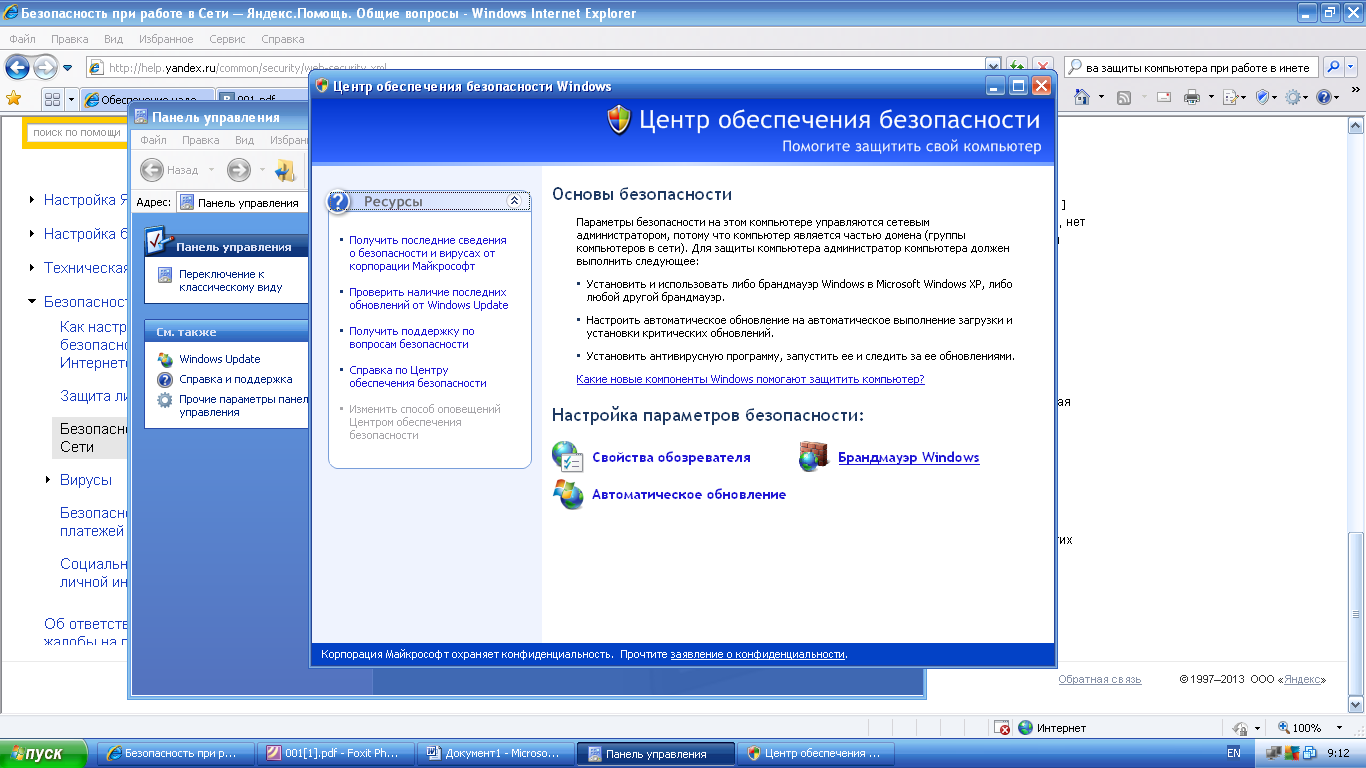1366x768 pixels.
Task: Open Favorites star icon in Internet Explorer
Action: (14, 98)
